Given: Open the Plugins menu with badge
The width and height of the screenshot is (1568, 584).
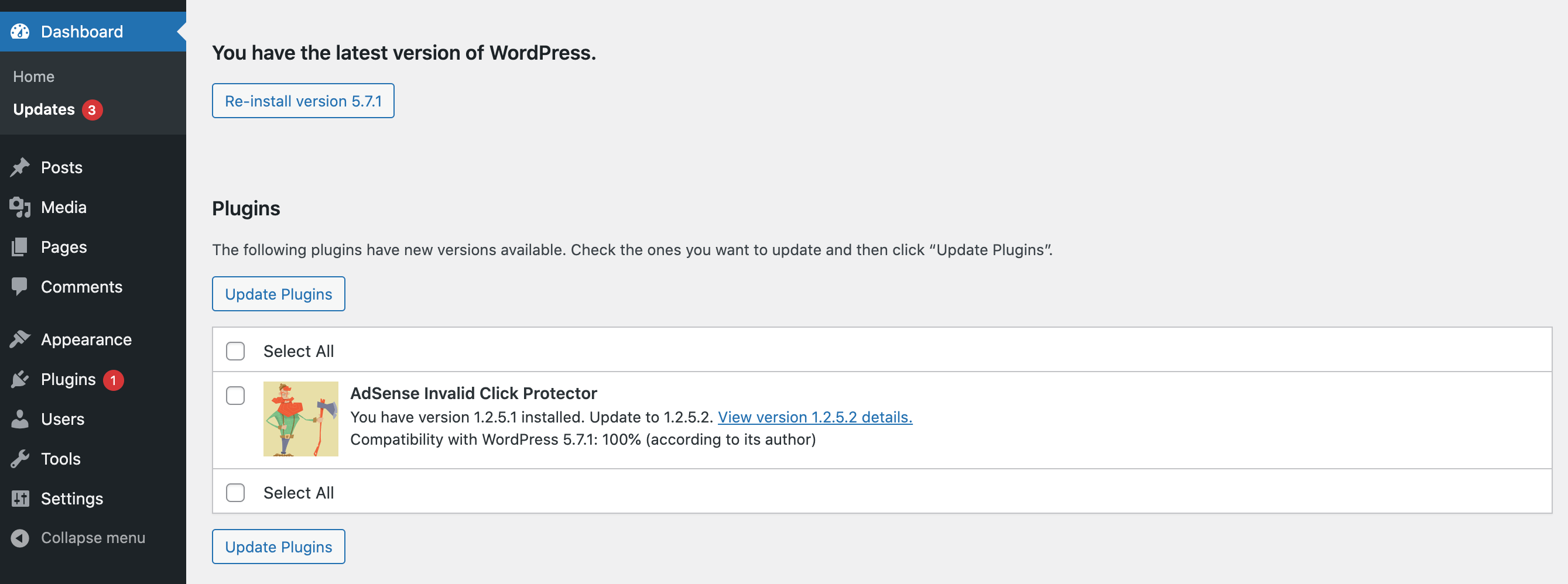Looking at the screenshot, I should pos(68,380).
